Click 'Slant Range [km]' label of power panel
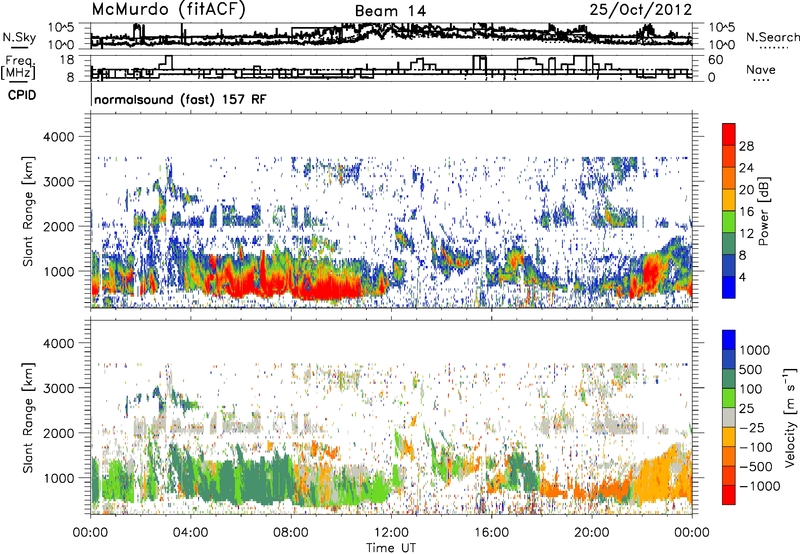 click(x=28, y=211)
